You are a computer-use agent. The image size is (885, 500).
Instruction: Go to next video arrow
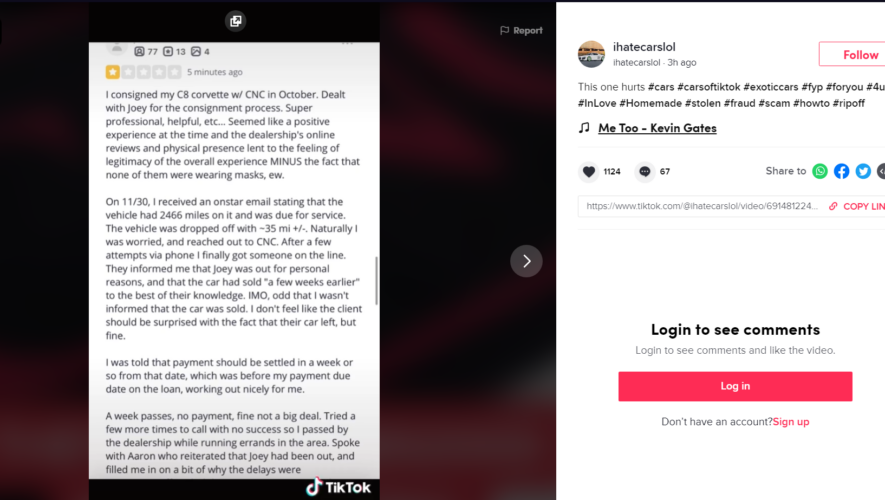point(526,261)
